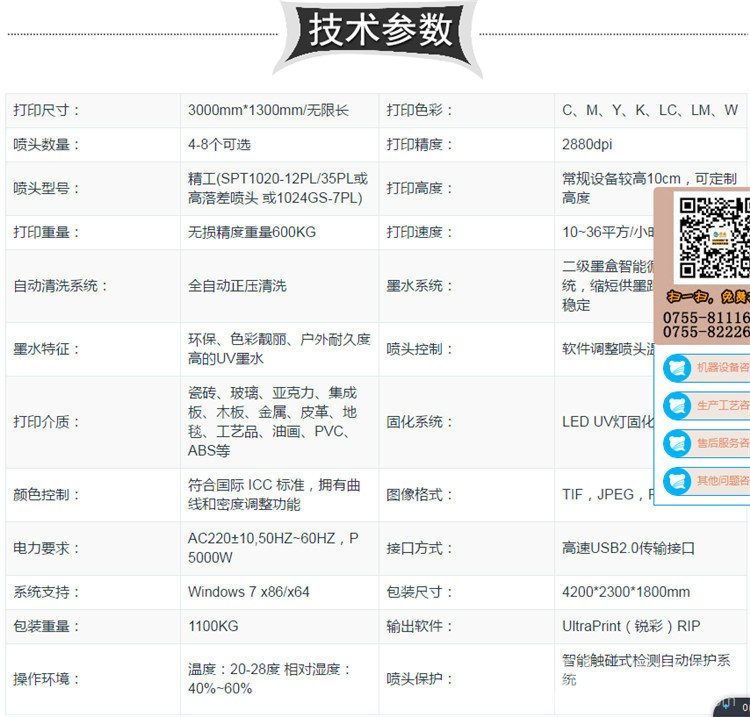The height and width of the screenshot is (717, 750).
Task: Select the Windows 7 x86/x64 value
Action: tap(249, 592)
